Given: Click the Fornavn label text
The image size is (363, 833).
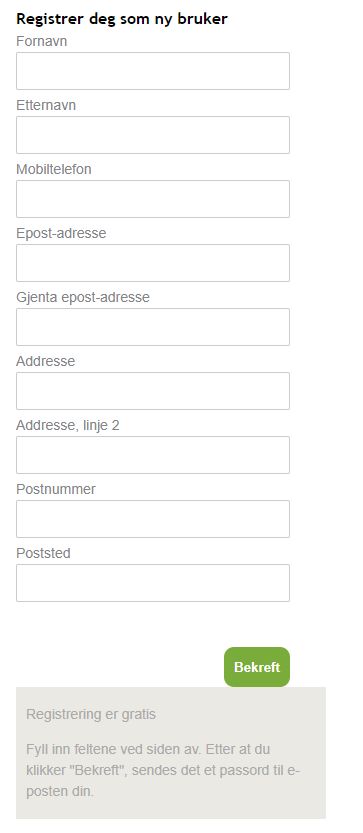Looking at the screenshot, I should pyautogui.click(x=41, y=41).
